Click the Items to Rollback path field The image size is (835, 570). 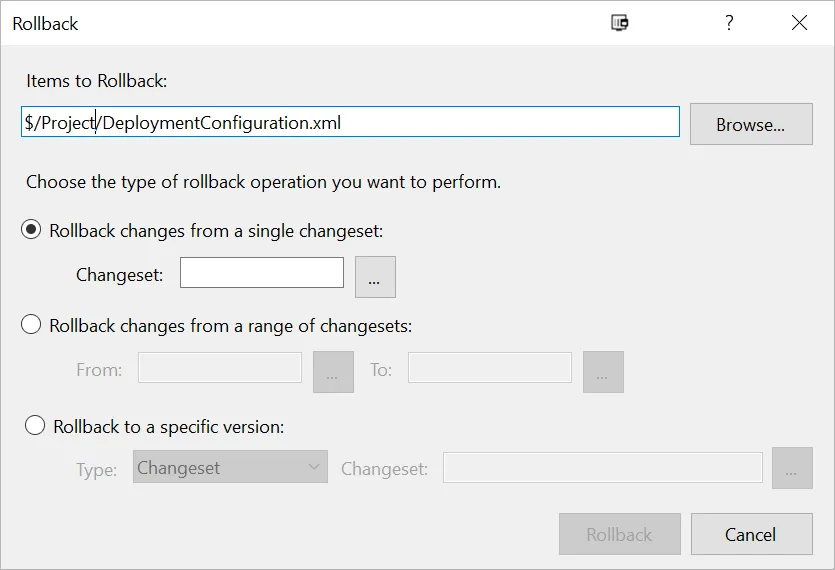pyautogui.click(x=350, y=123)
